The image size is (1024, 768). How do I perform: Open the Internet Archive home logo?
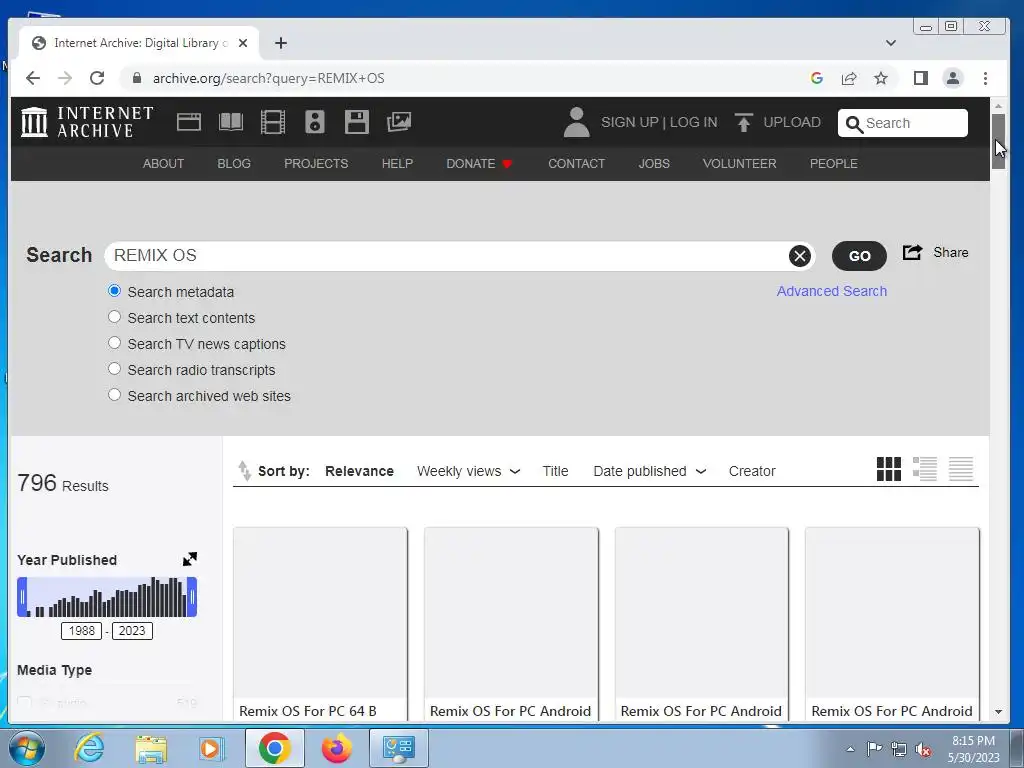(87, 122)
